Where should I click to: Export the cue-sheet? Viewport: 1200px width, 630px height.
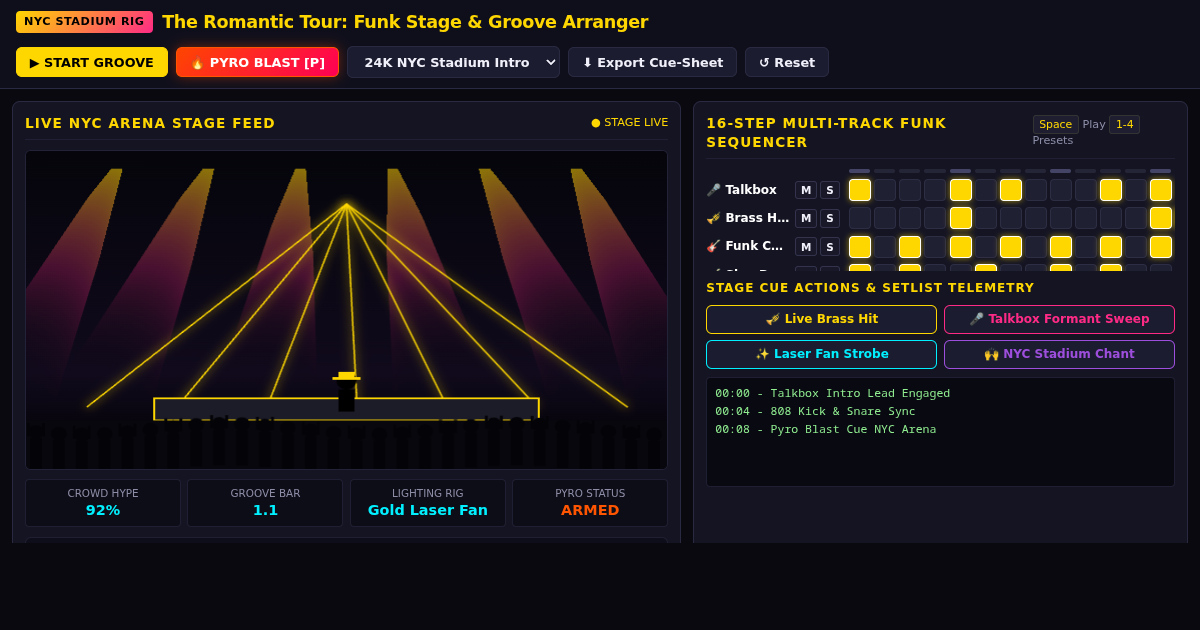[652, 62]
